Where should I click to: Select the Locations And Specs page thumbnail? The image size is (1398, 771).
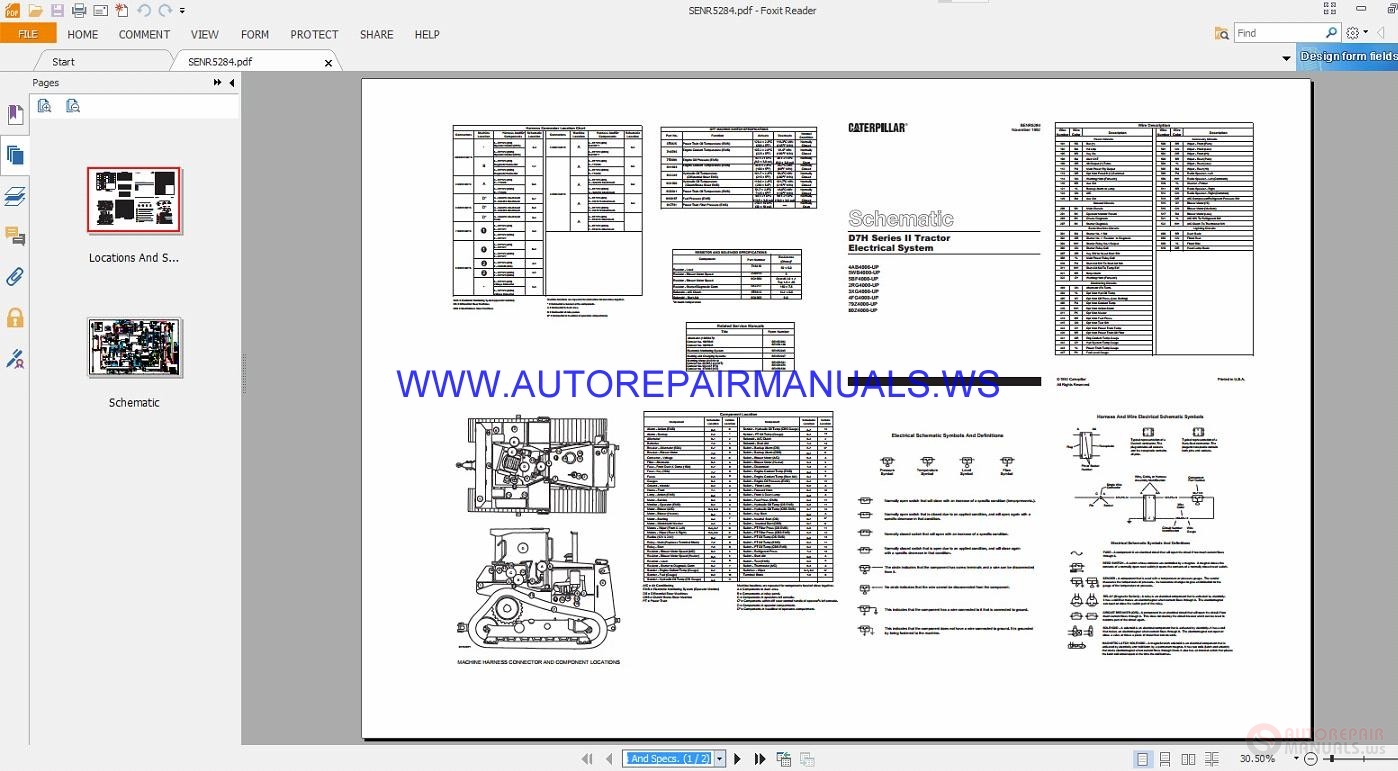coord(134,200)
